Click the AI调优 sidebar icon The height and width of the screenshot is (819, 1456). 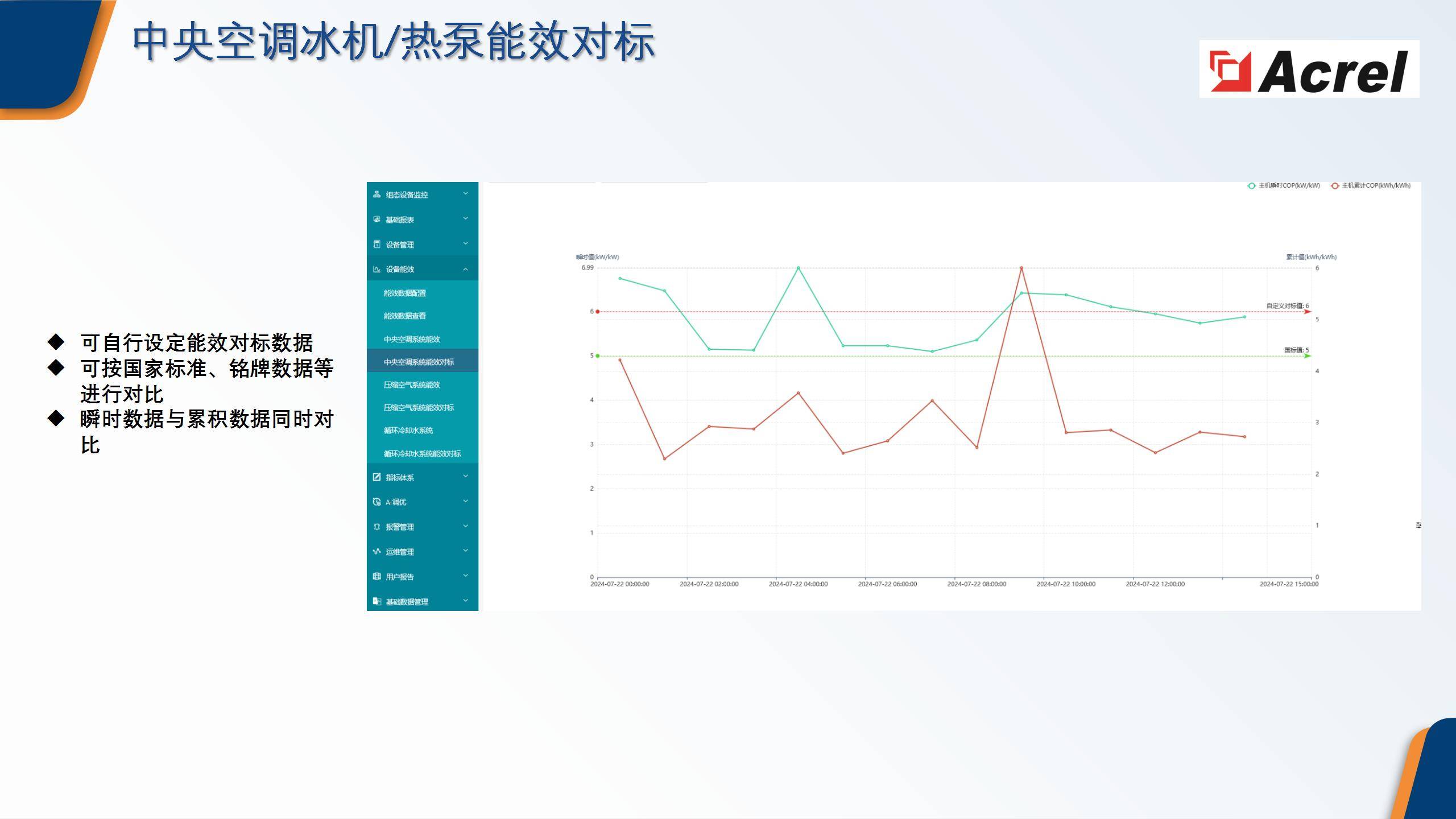[x=377, y=502]
